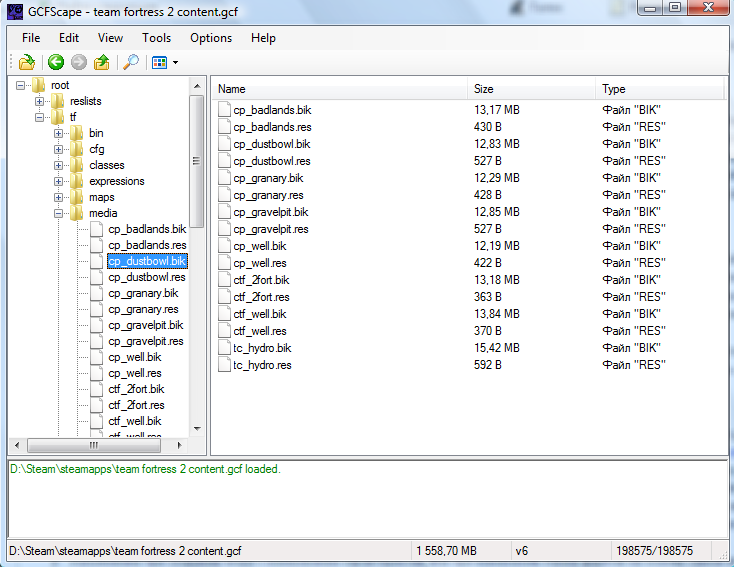734x567 pixels.
Task: Collapse the media folder node
Action: 59,213
